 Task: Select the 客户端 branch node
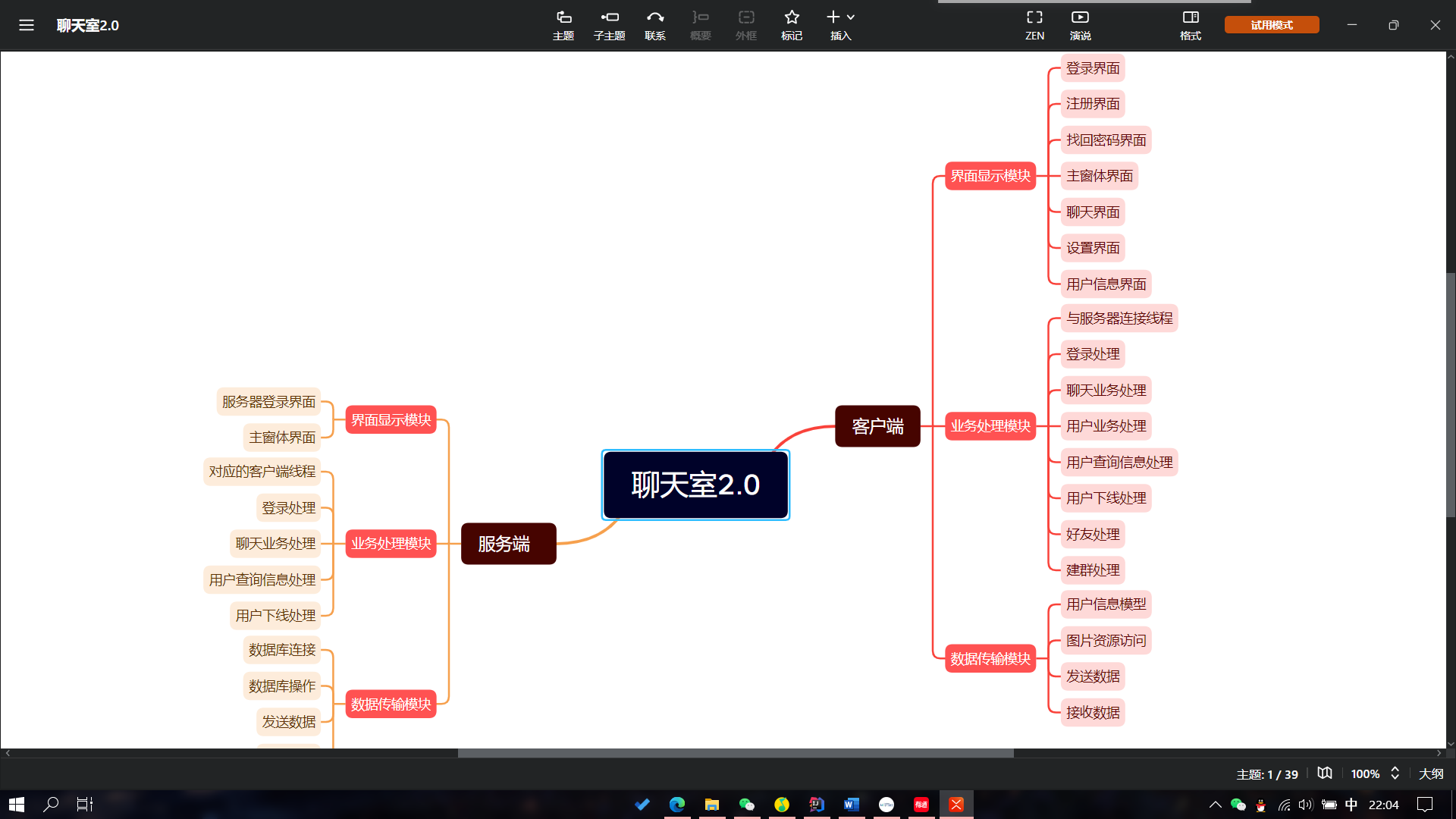[x=877, y=426]
